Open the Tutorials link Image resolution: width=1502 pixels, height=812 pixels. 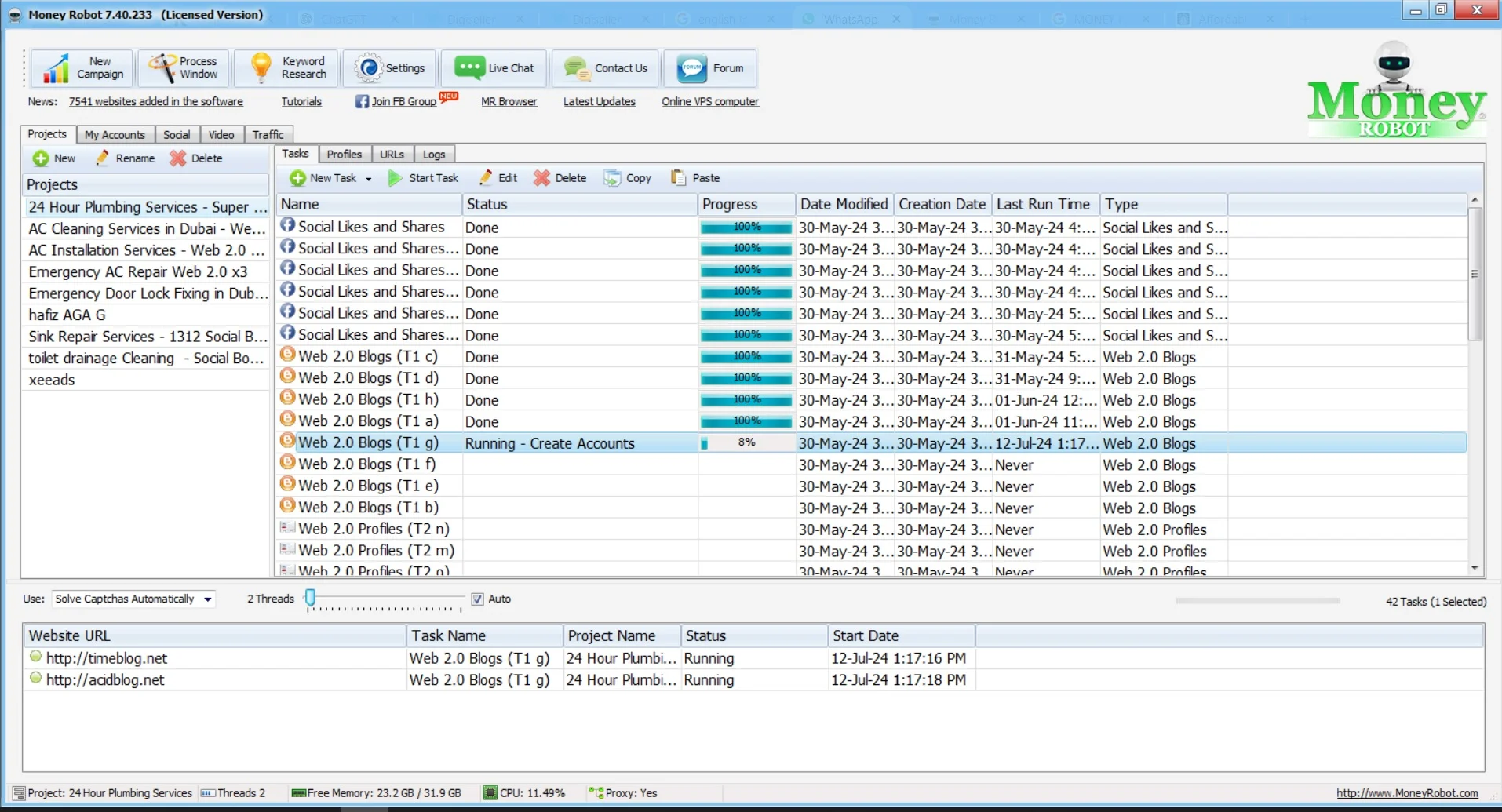tap(301, 101)
